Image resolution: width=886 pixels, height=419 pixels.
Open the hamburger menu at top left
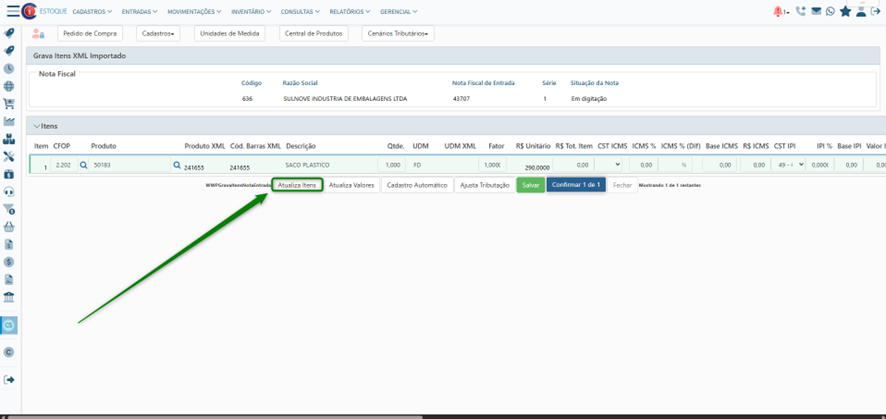click(11, 11)
